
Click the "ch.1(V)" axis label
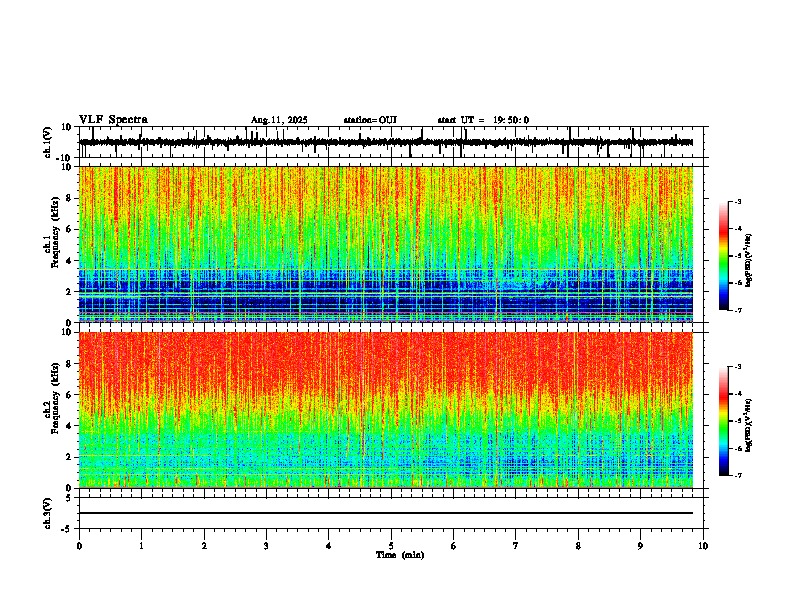(48, 142)
